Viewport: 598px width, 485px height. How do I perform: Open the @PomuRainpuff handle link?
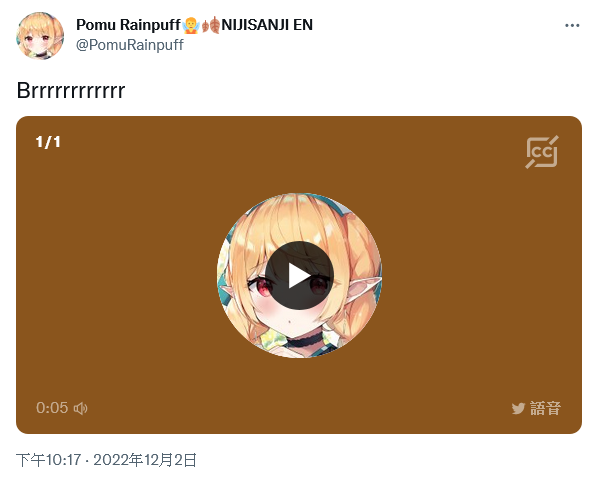click(x=130, y=45)
